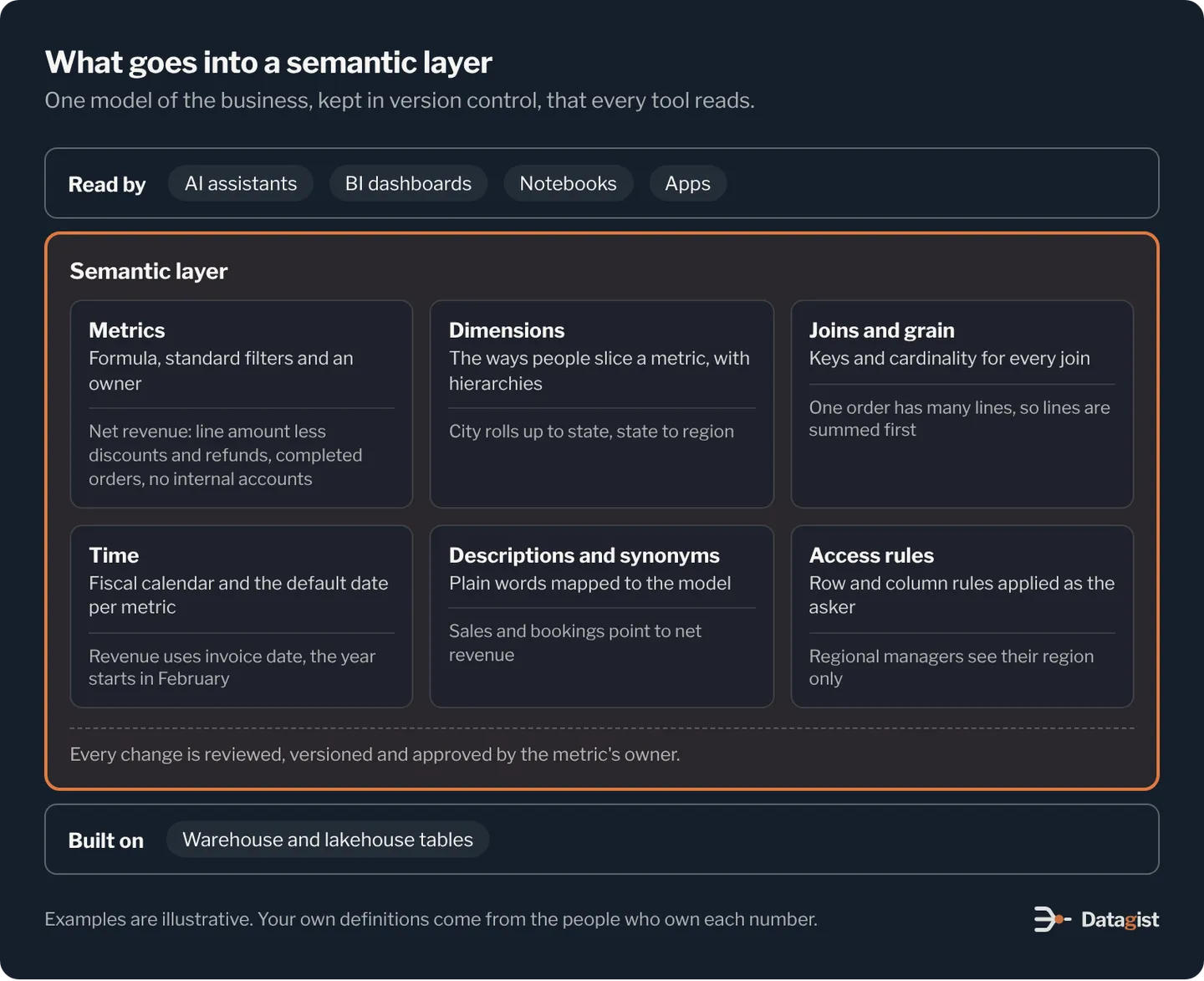Viewport: 1204px width, 981px height.
Task: Click the 'Built on' label
Action: (x=106, y=840)
